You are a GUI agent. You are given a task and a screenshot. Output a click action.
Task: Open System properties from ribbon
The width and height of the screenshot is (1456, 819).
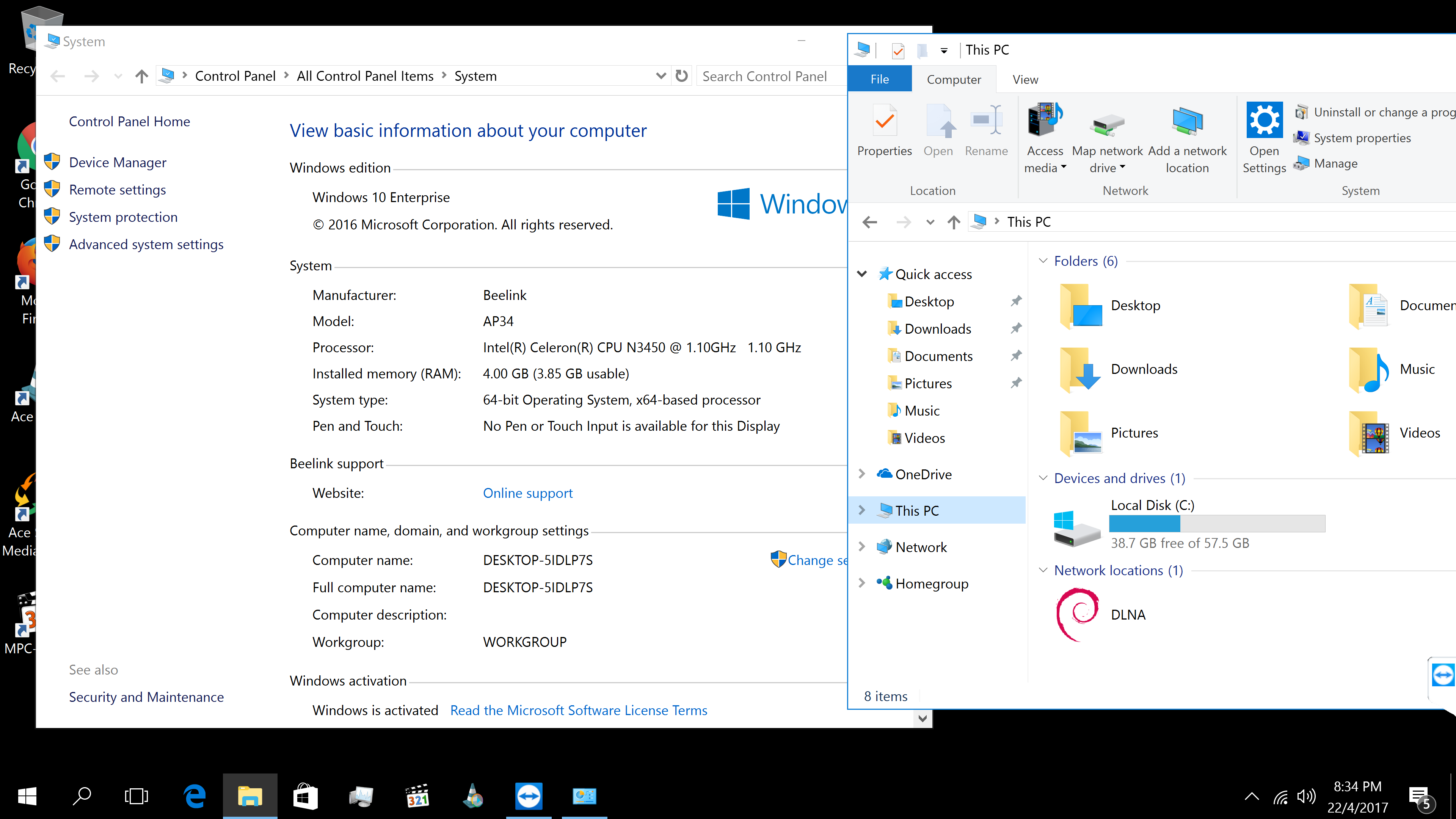(x=1352, y=138)
